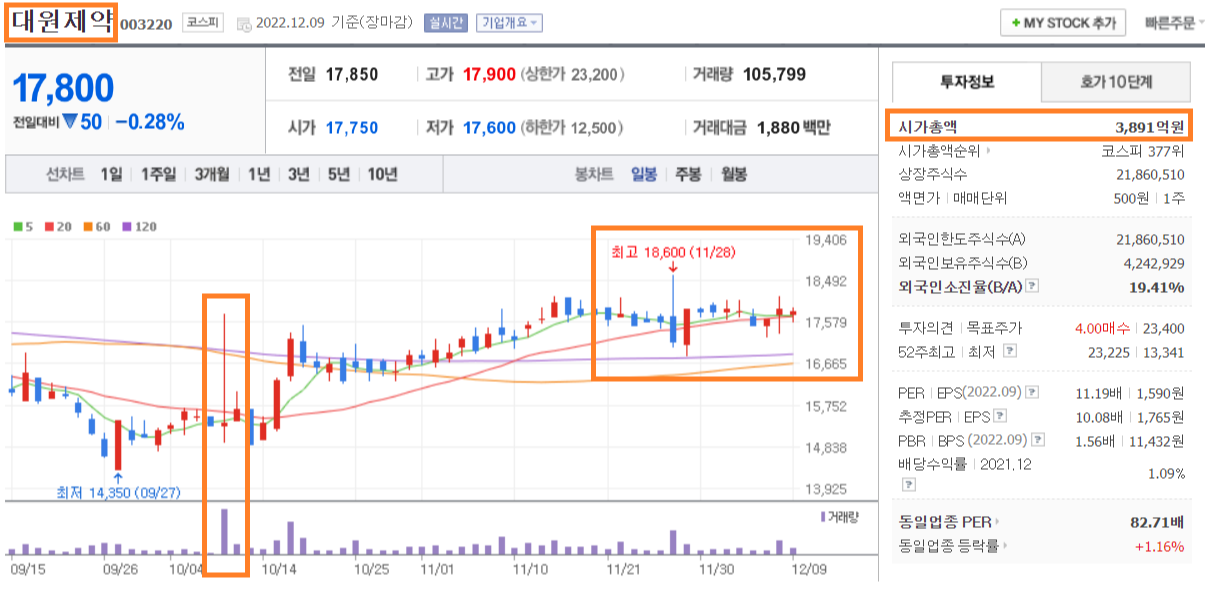The width and height of the screenshot is (1205, 589).
Task: Click the 거래량 volume legend marker
Action: point(822,516)
